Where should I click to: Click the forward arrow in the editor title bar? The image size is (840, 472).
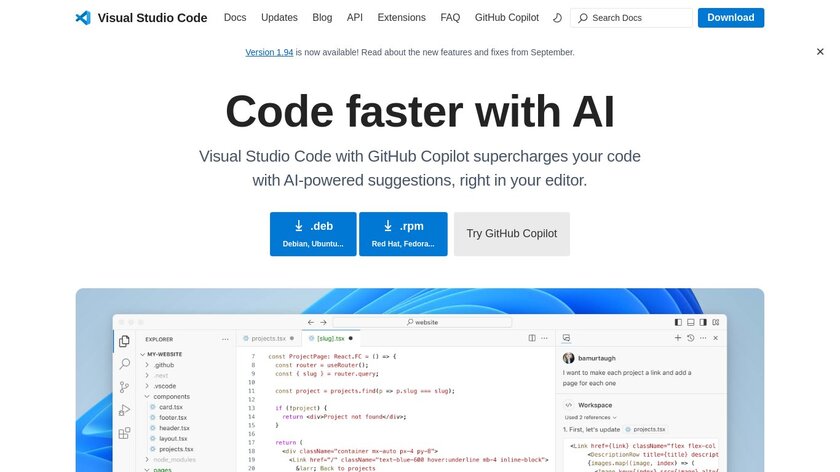(323, 322)
